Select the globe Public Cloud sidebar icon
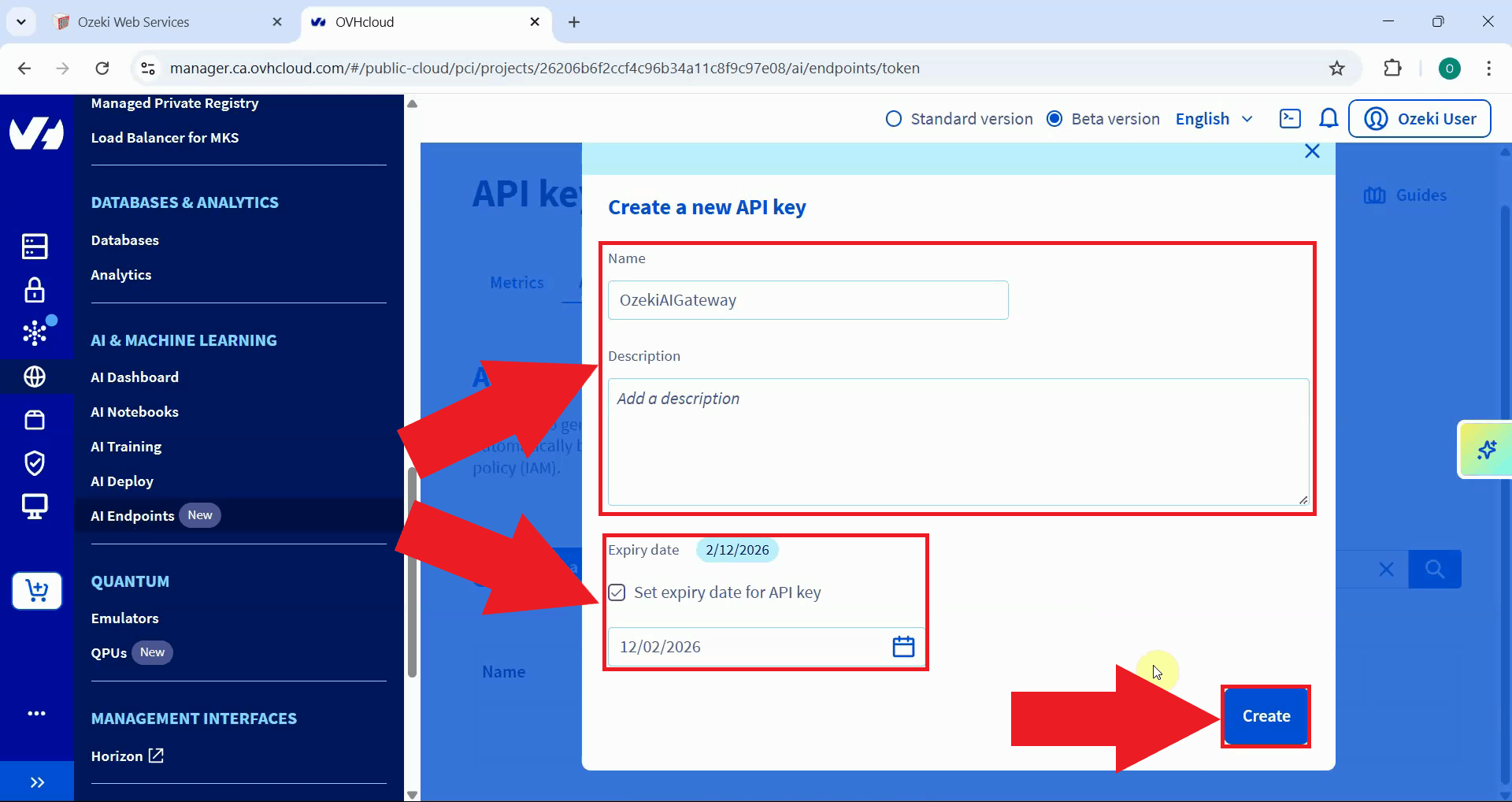 coord(35,377)
